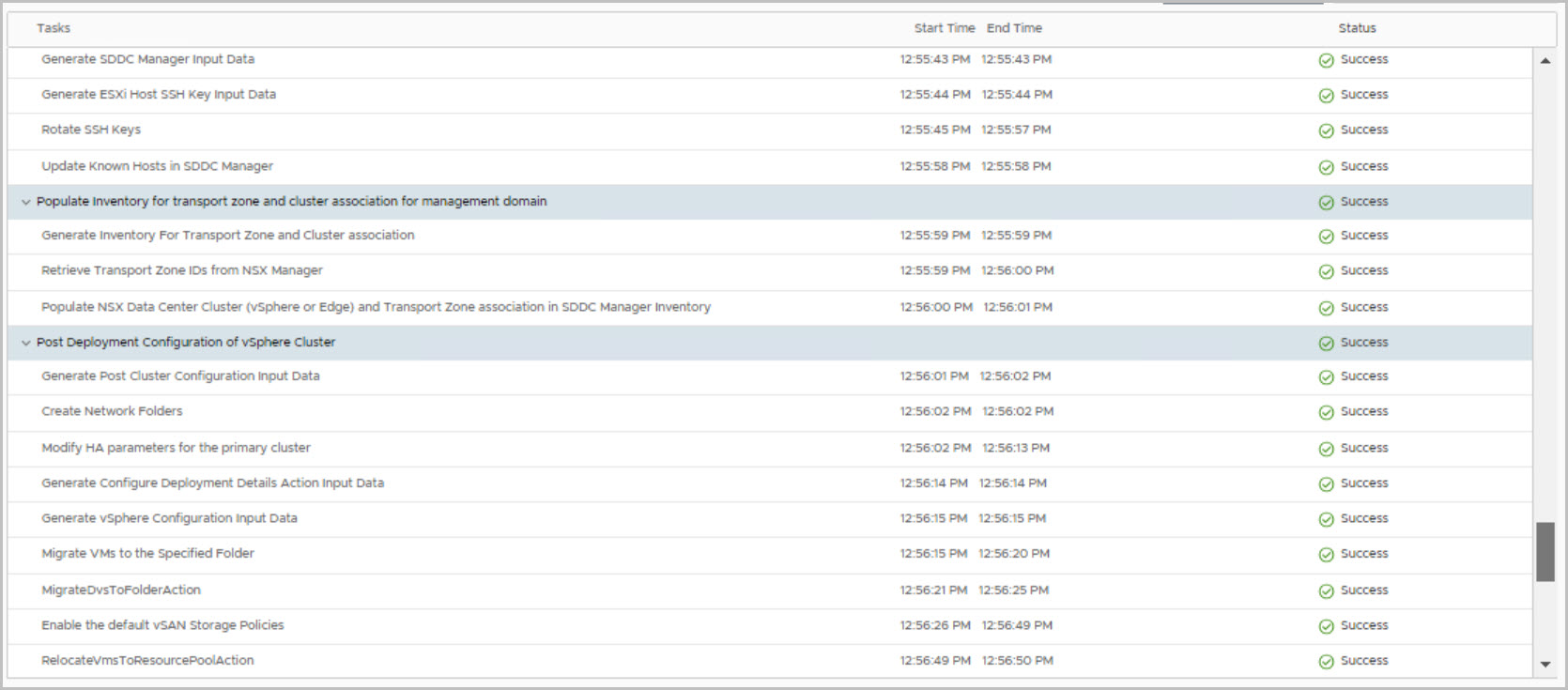Click success icon for Rotate SSH Keys
The height and width of the screenshot is (690, 1568).
click(1326, 130)
